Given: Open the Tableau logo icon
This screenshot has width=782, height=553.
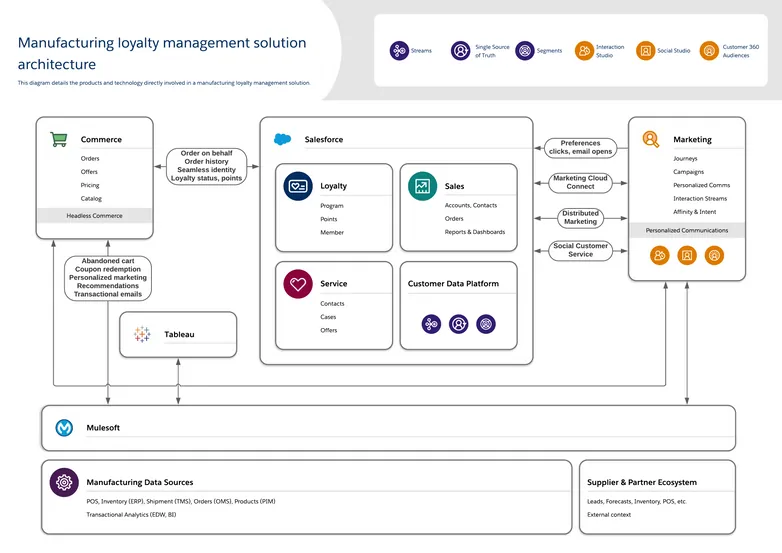Looking at the screenshot, I should point(142,334).
